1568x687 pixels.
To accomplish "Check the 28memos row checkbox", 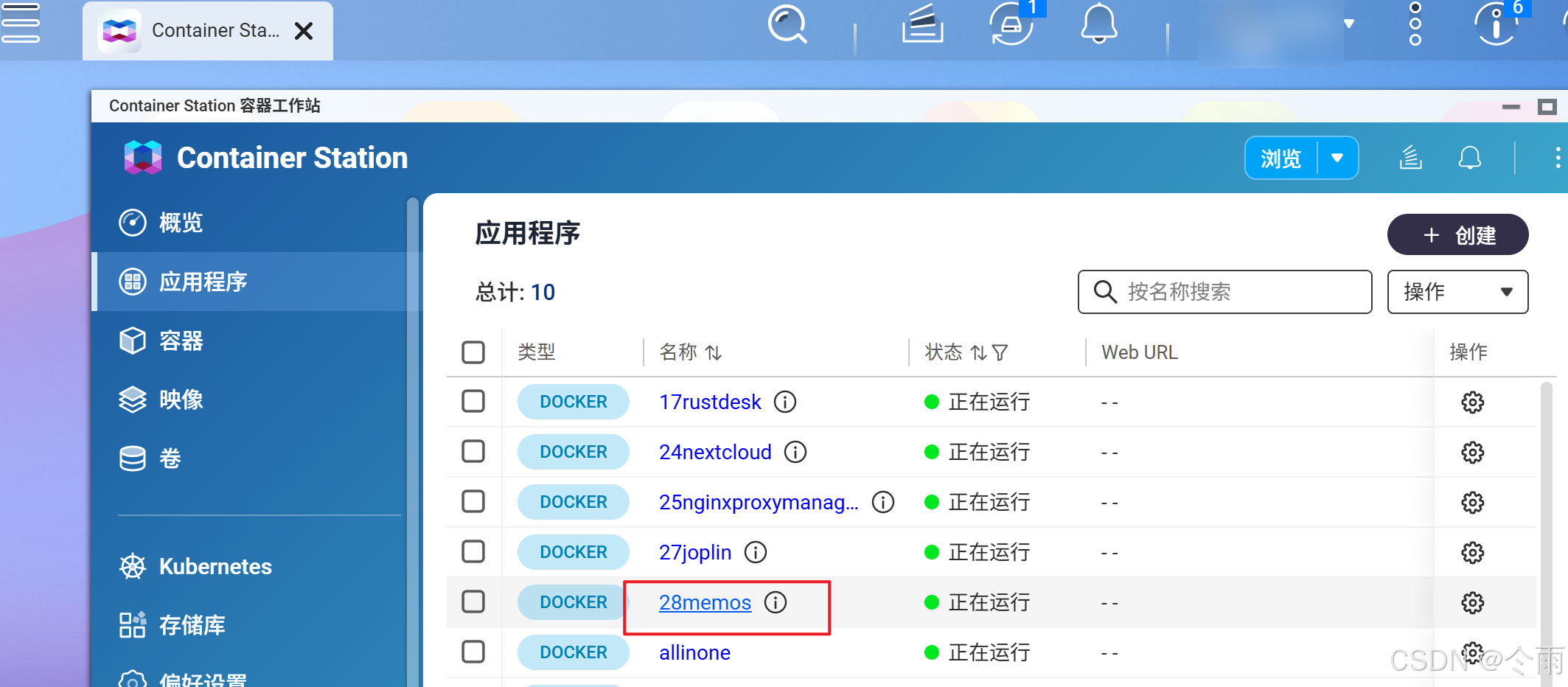I will pyautogui.click(x=473, y=602).
